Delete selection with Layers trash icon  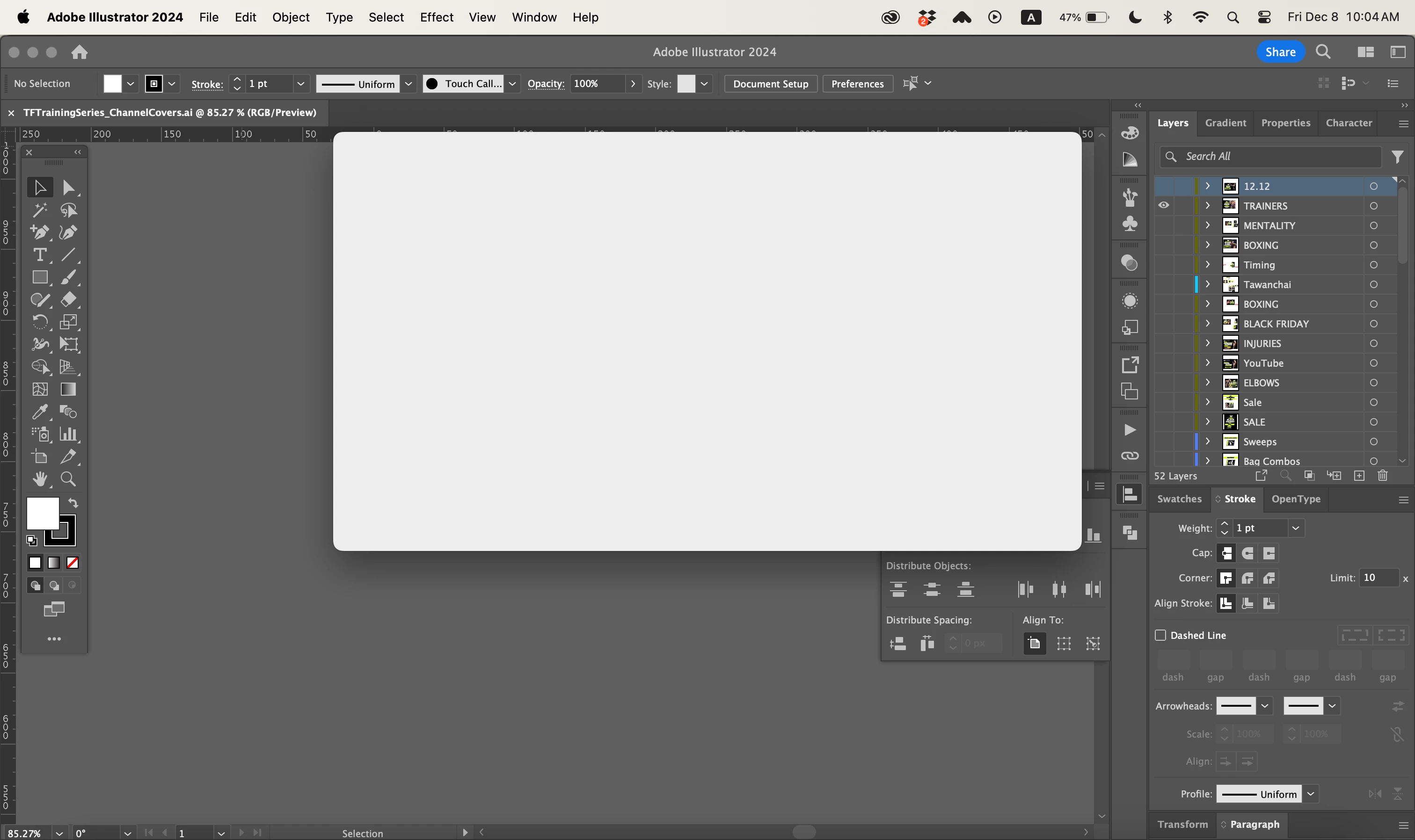point(1383,476)
